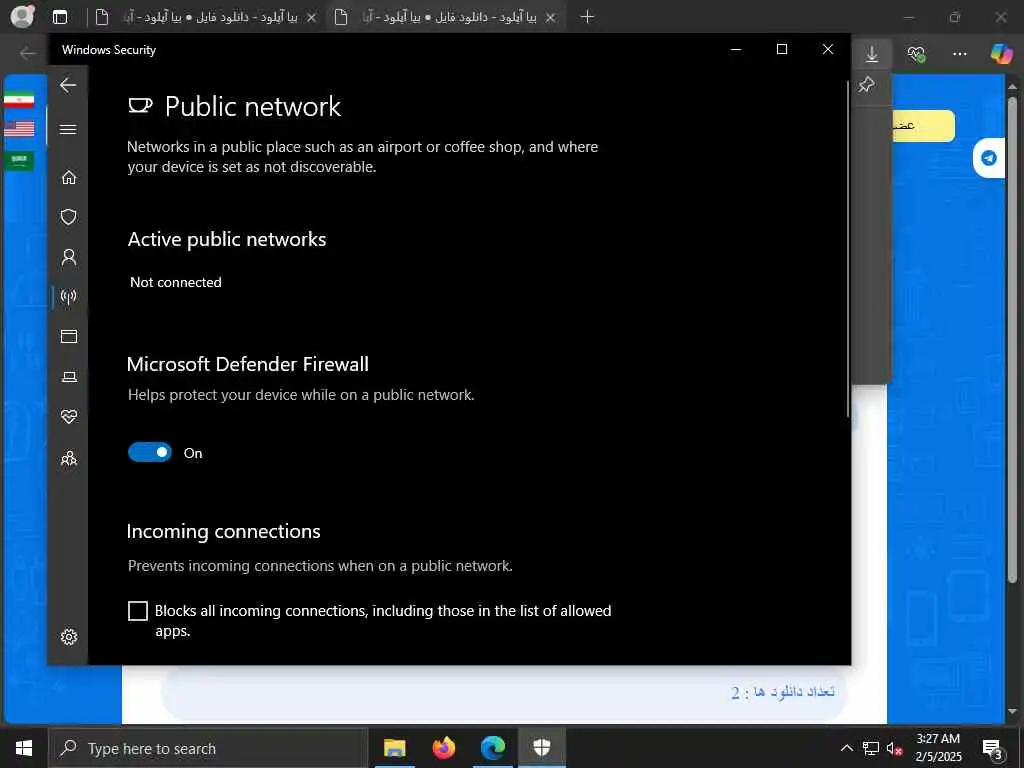Show hidden system tray icons
The image size is (1024, 768).
click(x=846, y=748)
